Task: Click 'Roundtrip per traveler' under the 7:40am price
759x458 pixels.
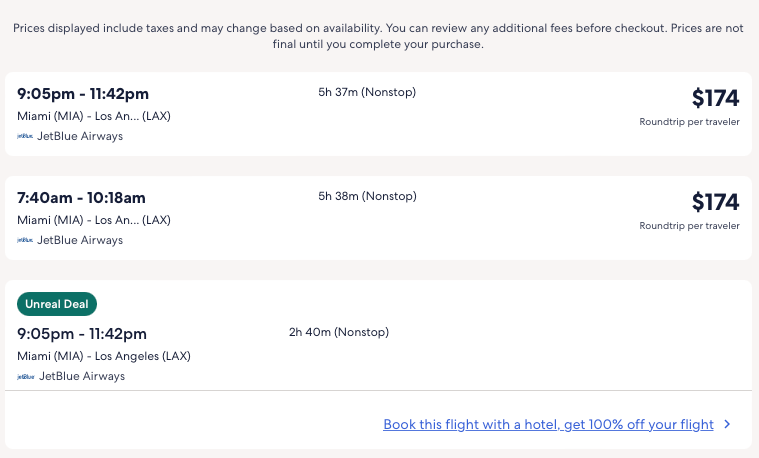Action: point(689,226)
